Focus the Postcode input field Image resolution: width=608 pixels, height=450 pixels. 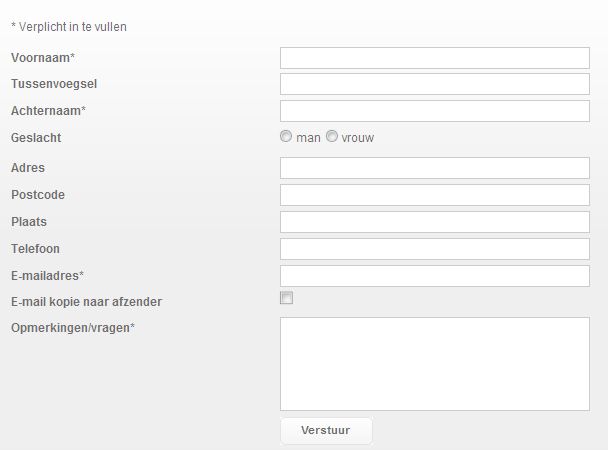coord(435,195)
